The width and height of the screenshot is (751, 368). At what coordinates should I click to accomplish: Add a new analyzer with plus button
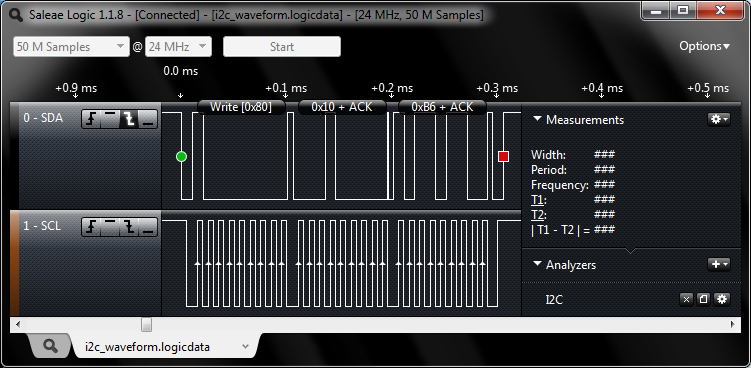point(718,264)
